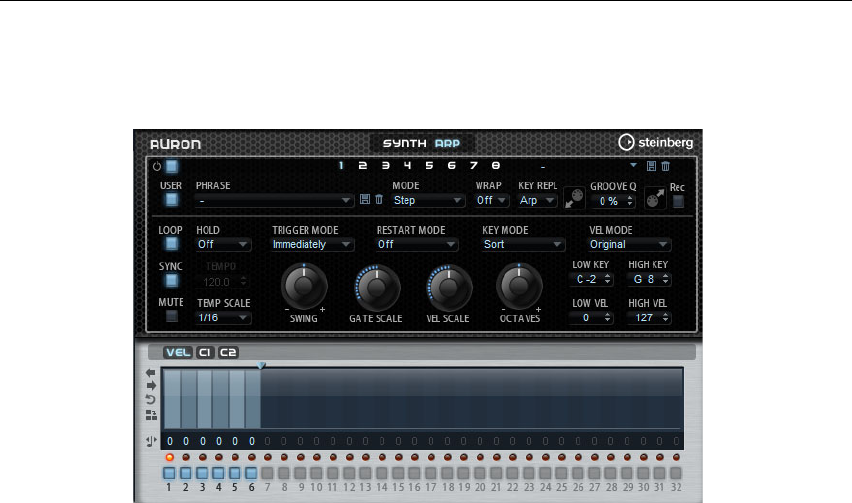This screenshot has height=503, width=852.
Task: Shift phrase right with the right arrow
Action: [151, 386]
